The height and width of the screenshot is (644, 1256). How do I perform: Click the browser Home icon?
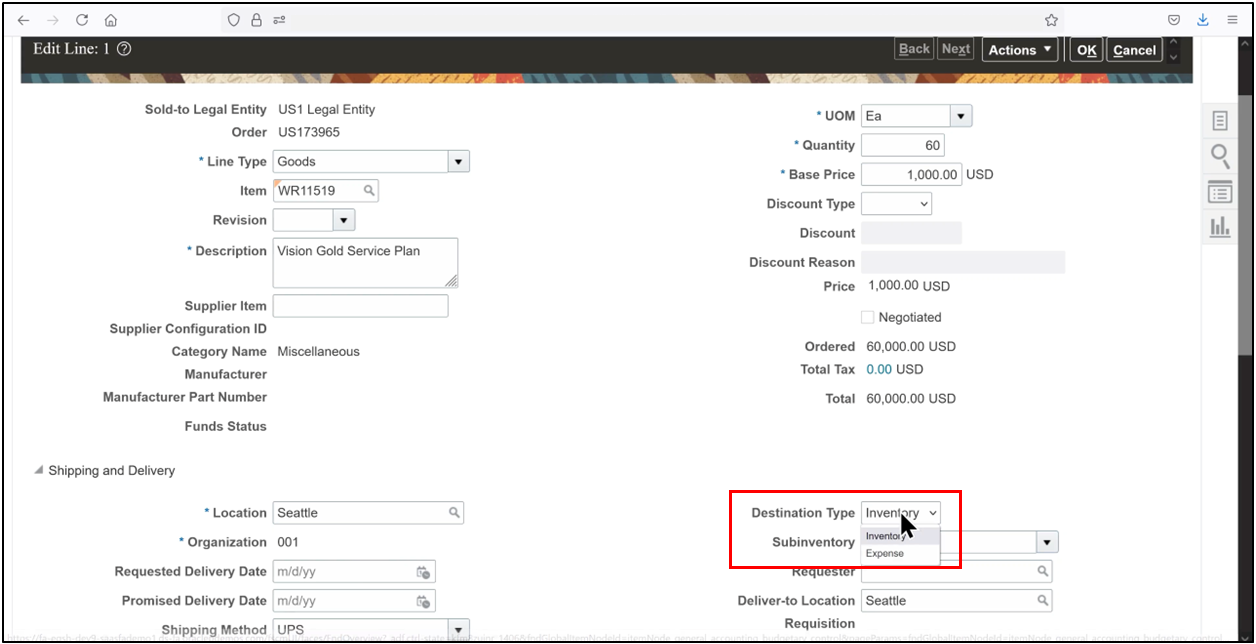point(110,19)
